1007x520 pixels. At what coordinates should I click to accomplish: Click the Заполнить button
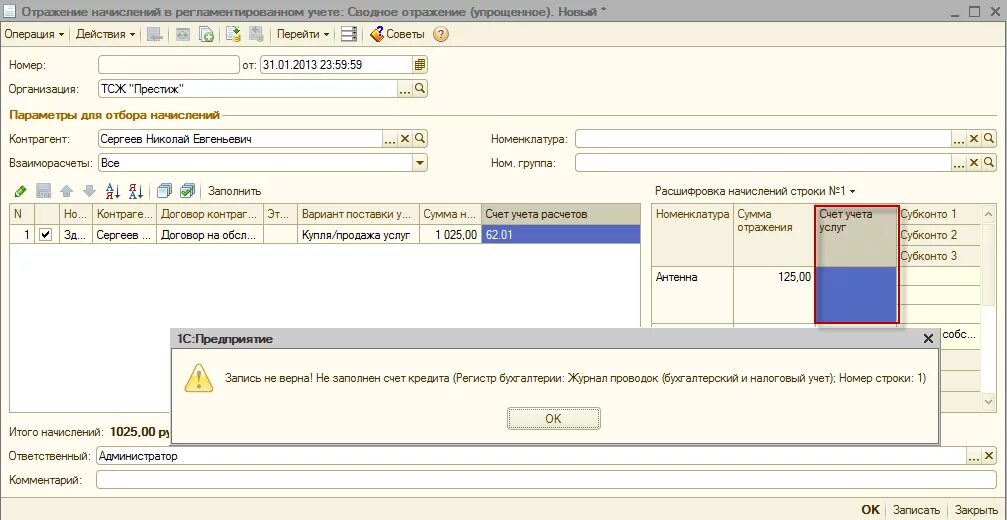[x=234, y=191]
